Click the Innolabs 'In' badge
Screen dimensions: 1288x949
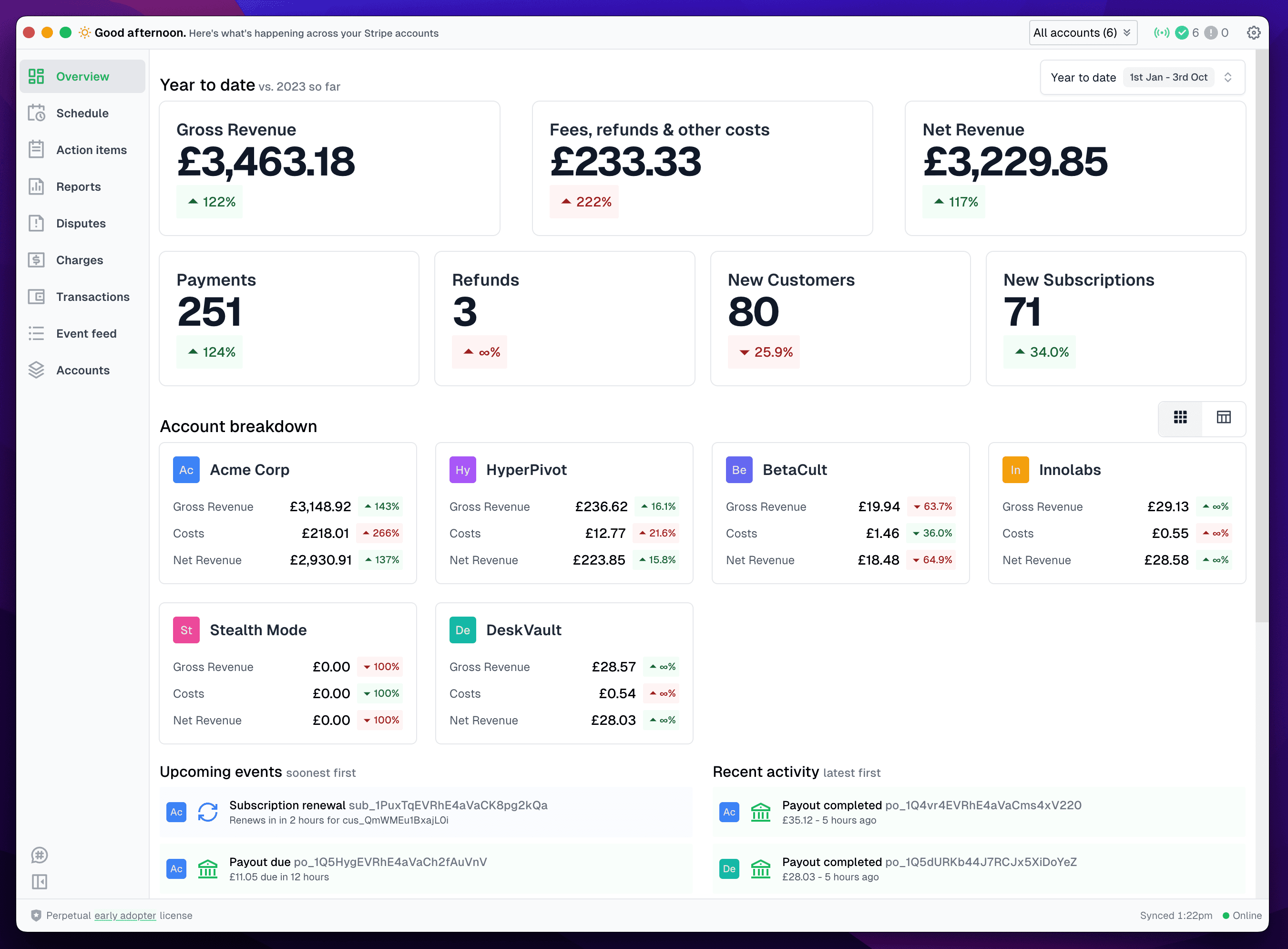(x=1015, y=470)
